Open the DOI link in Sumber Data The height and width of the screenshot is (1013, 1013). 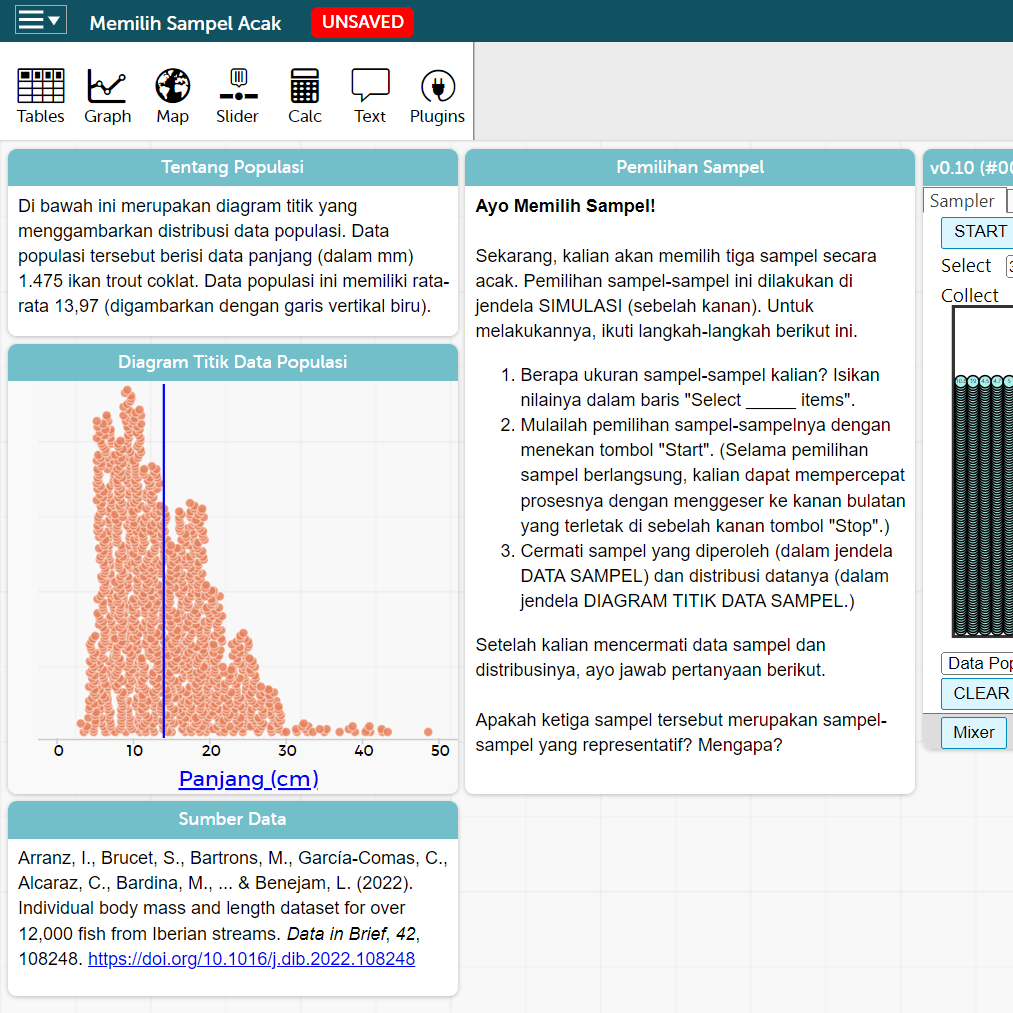tap(251, 959)
